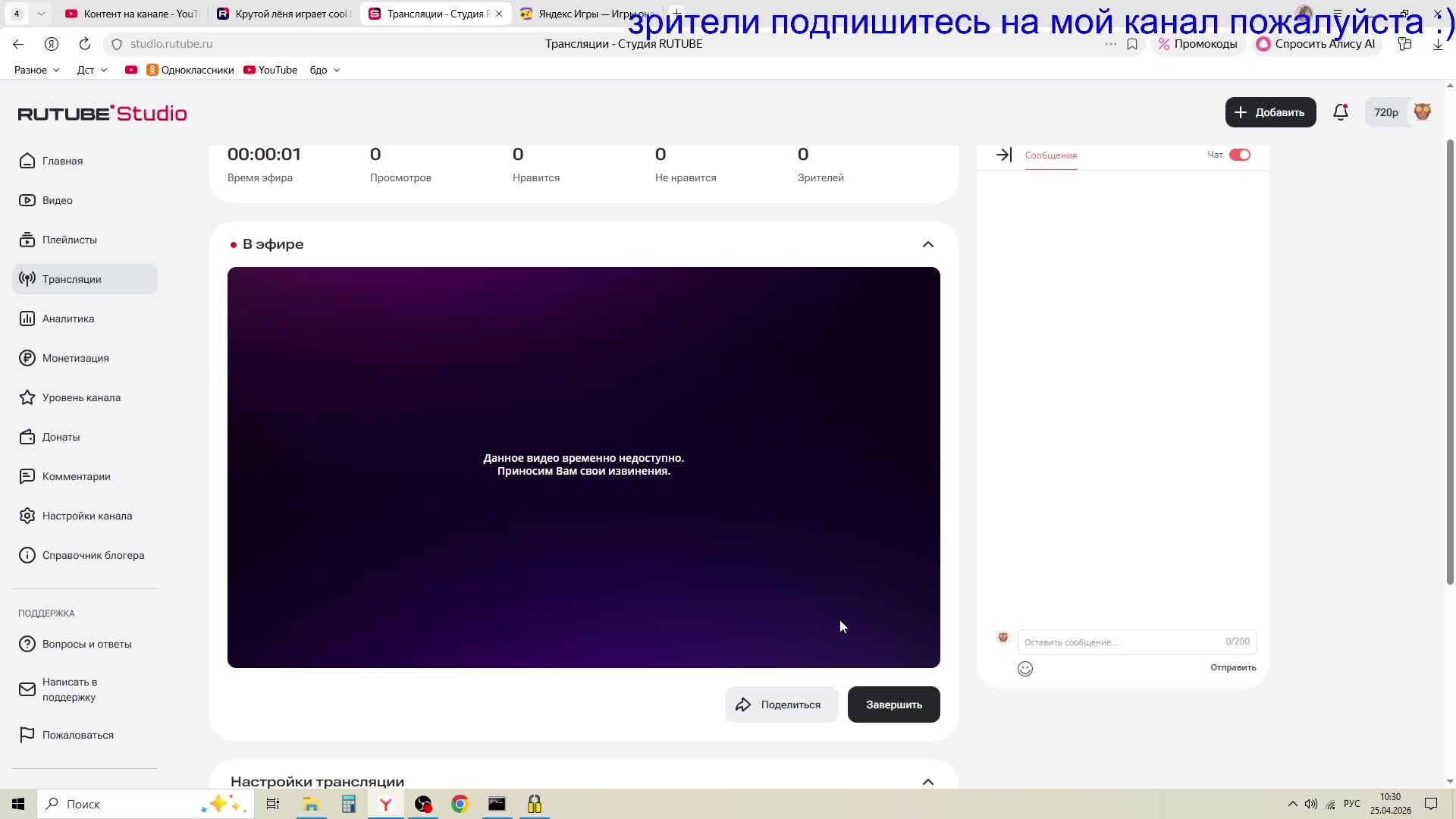The image size is (1456, 819).
Task: Select the Трансляции broadcast icon in sidebar
Action: (27, 279)
